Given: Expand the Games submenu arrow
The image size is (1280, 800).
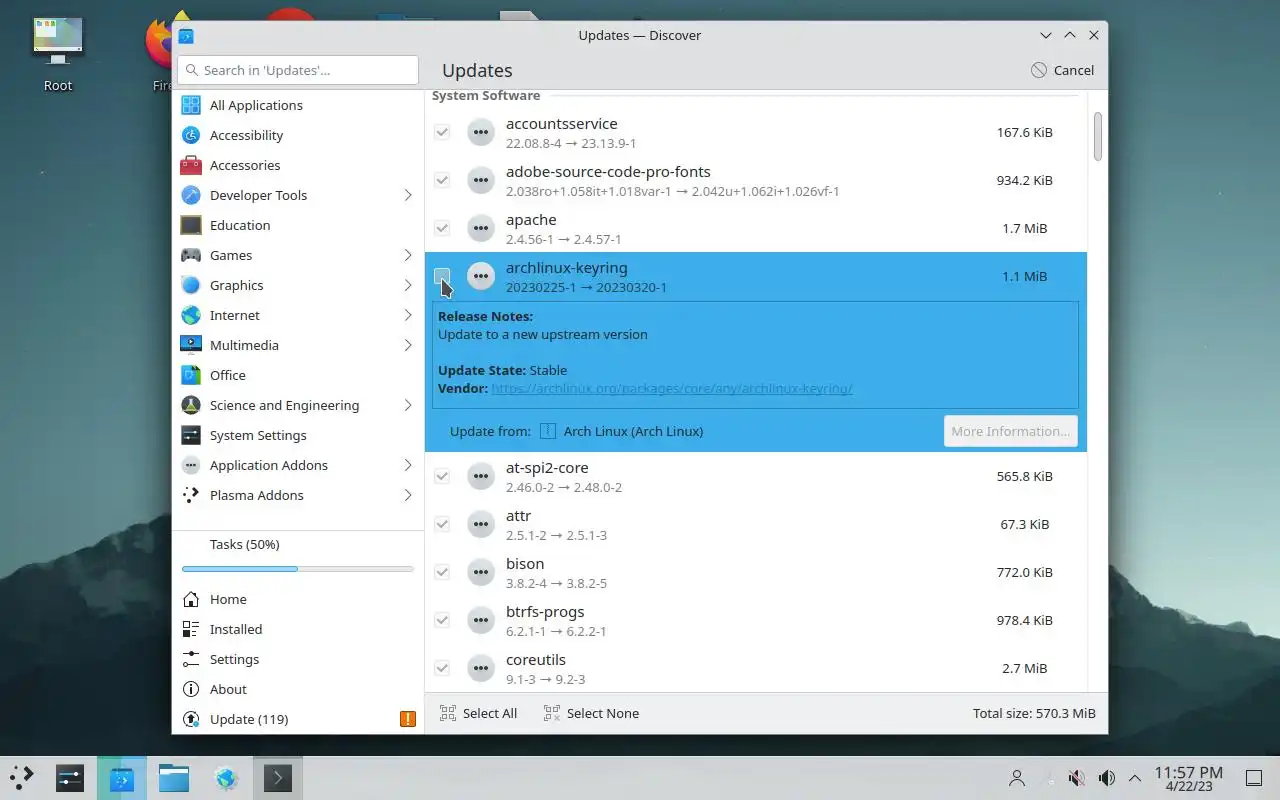Looking at the screenshot, I should click(408, 255).
